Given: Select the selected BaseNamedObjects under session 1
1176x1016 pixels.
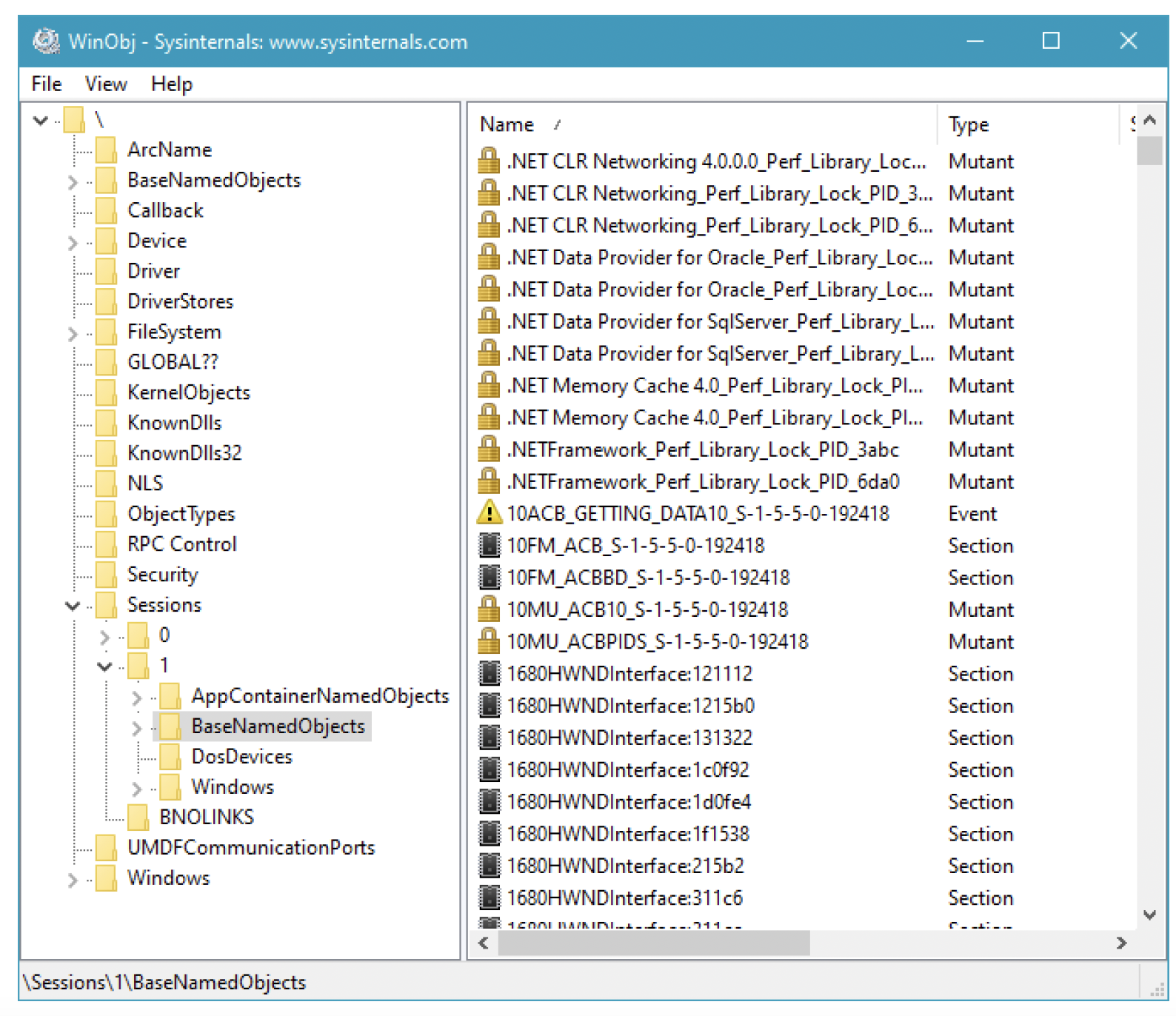Looking at the screenshot, I should pos(278,726).
